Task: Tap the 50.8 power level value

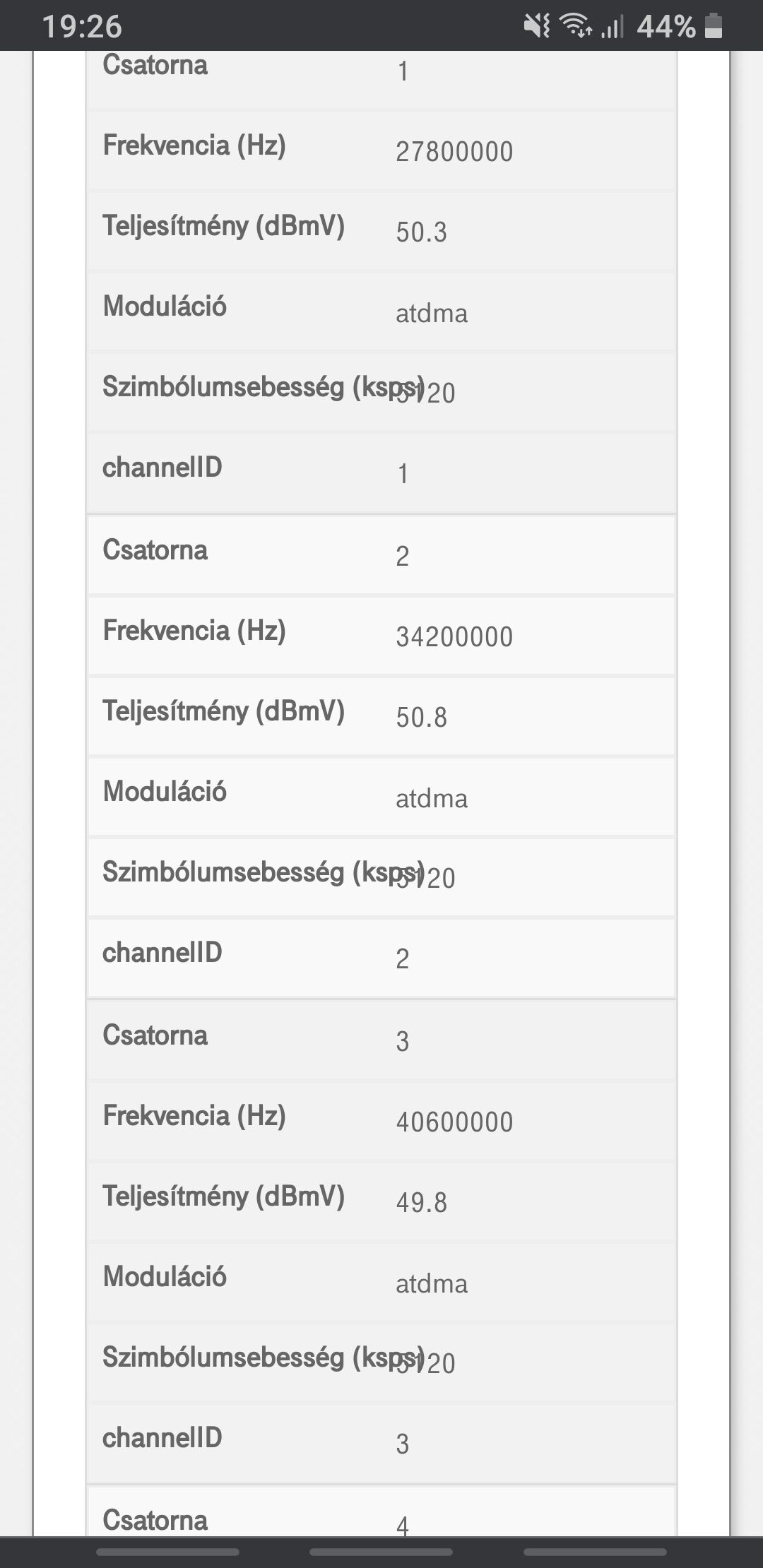Action: (x=422, y=718)
